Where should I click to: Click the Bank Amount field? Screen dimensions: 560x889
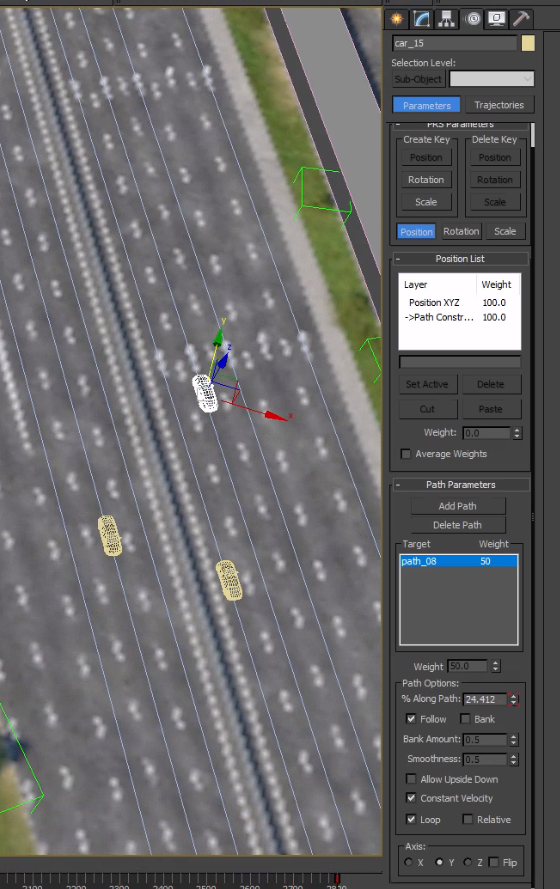pyautogui.click(x=485, y=740)
